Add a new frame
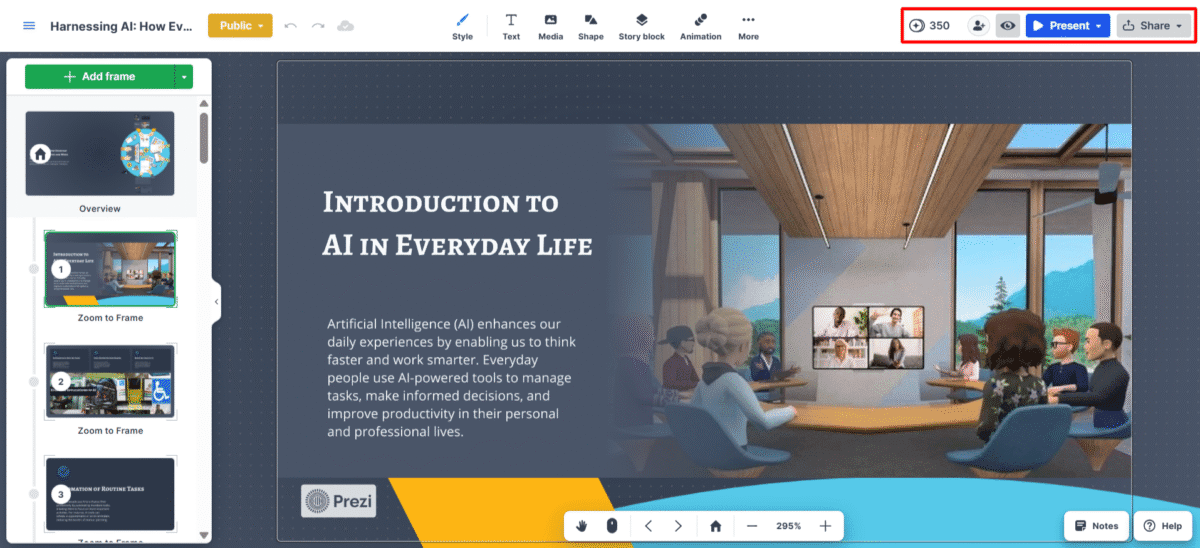1200x548 pixels. coord(99,76)
